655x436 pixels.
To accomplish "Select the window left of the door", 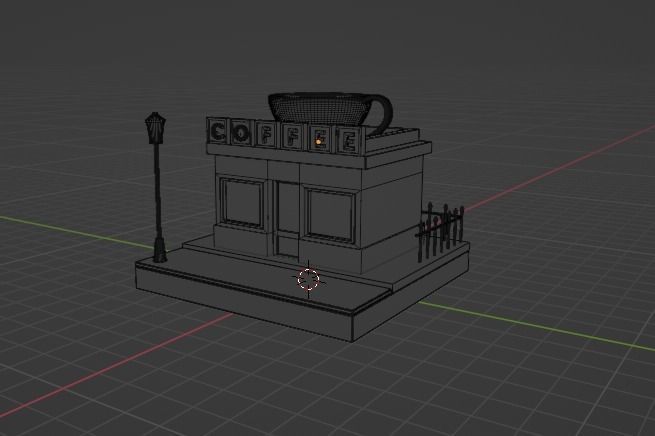I will 242,203.
